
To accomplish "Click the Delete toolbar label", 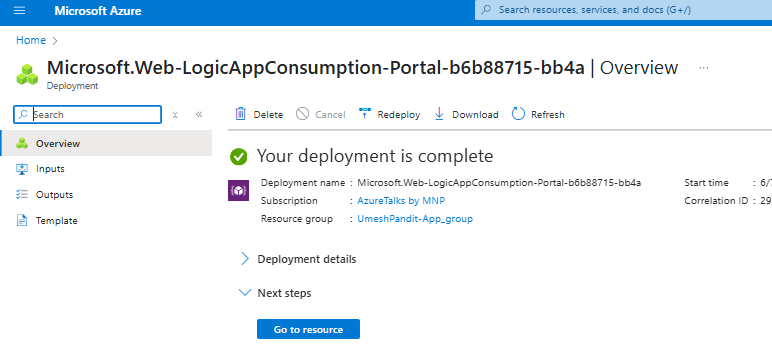I will click(268, 115).
